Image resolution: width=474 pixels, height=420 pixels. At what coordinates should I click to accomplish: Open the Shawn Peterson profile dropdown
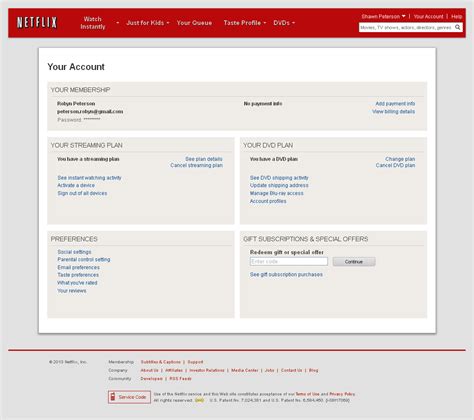[x=383, y=16]
